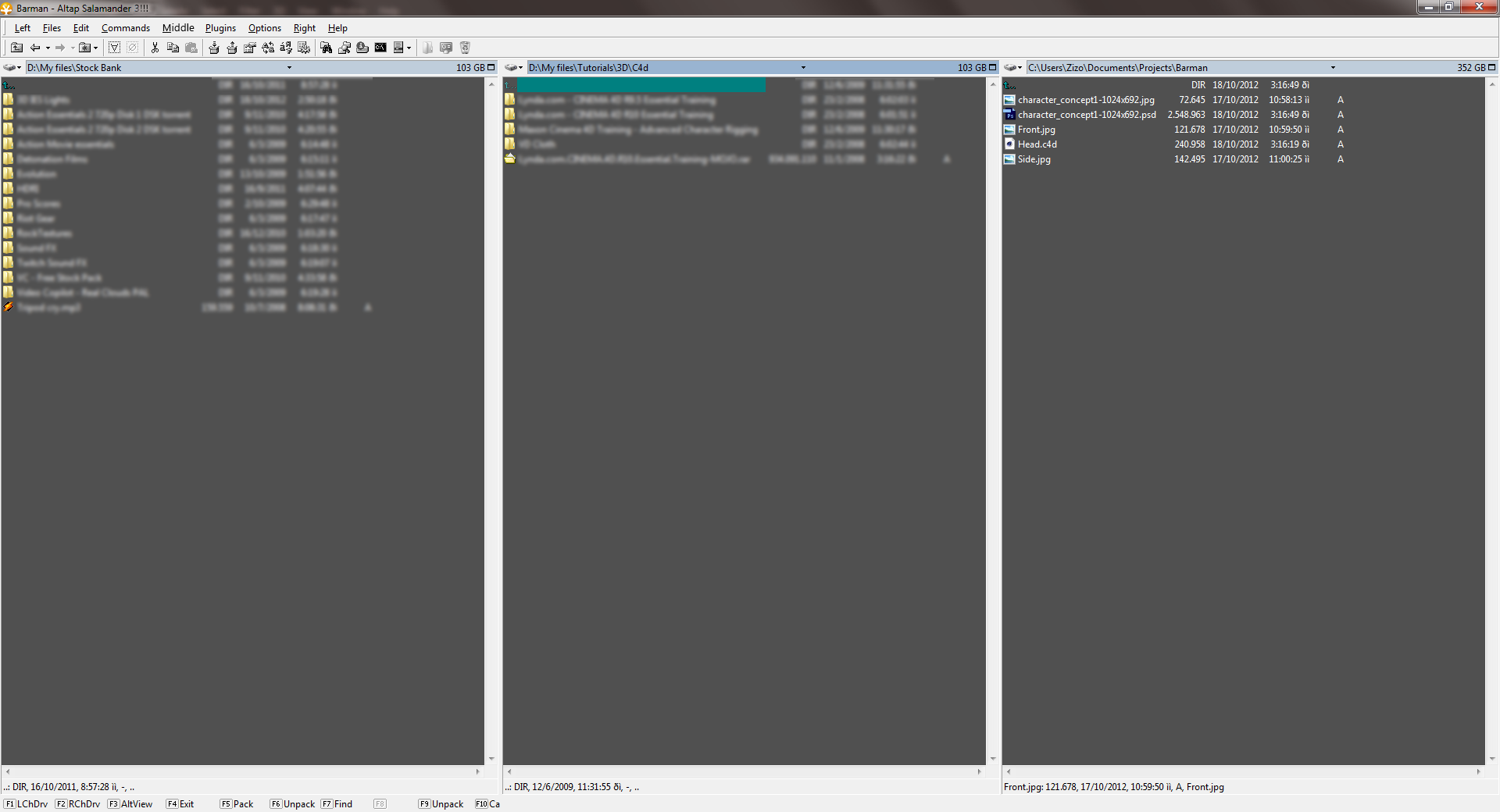1500x812 pixels.
Task: Toggle zoom of middle C4d panel
Action: click(993, 67)
